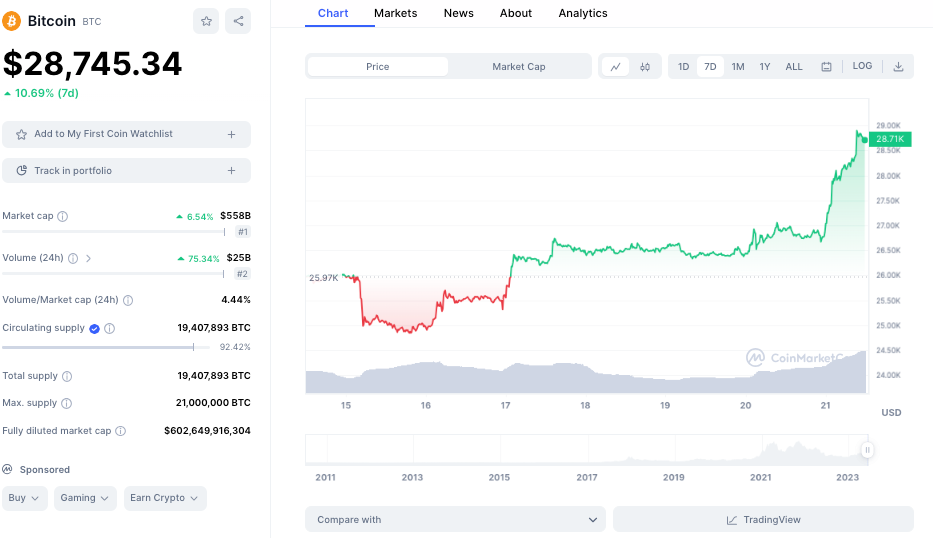Switch to line chart view icon
Image resolution: width=933 pixels, height=538 pixels.
616,67
